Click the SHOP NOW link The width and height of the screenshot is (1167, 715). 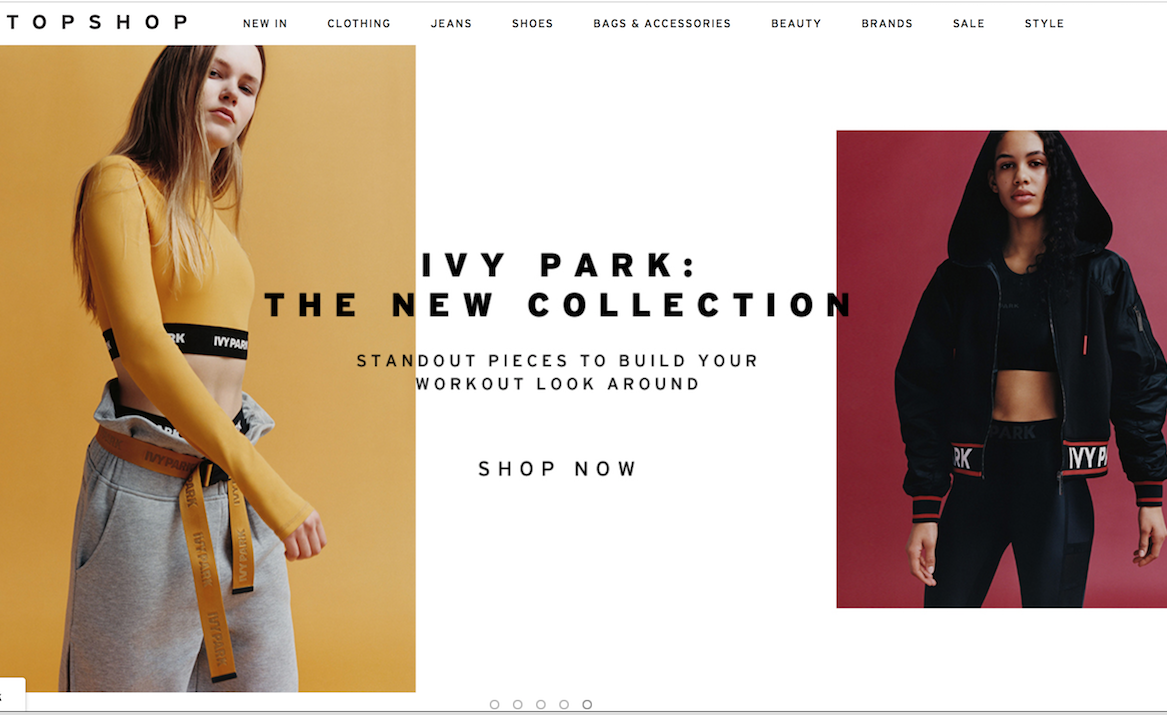point(557,469)
